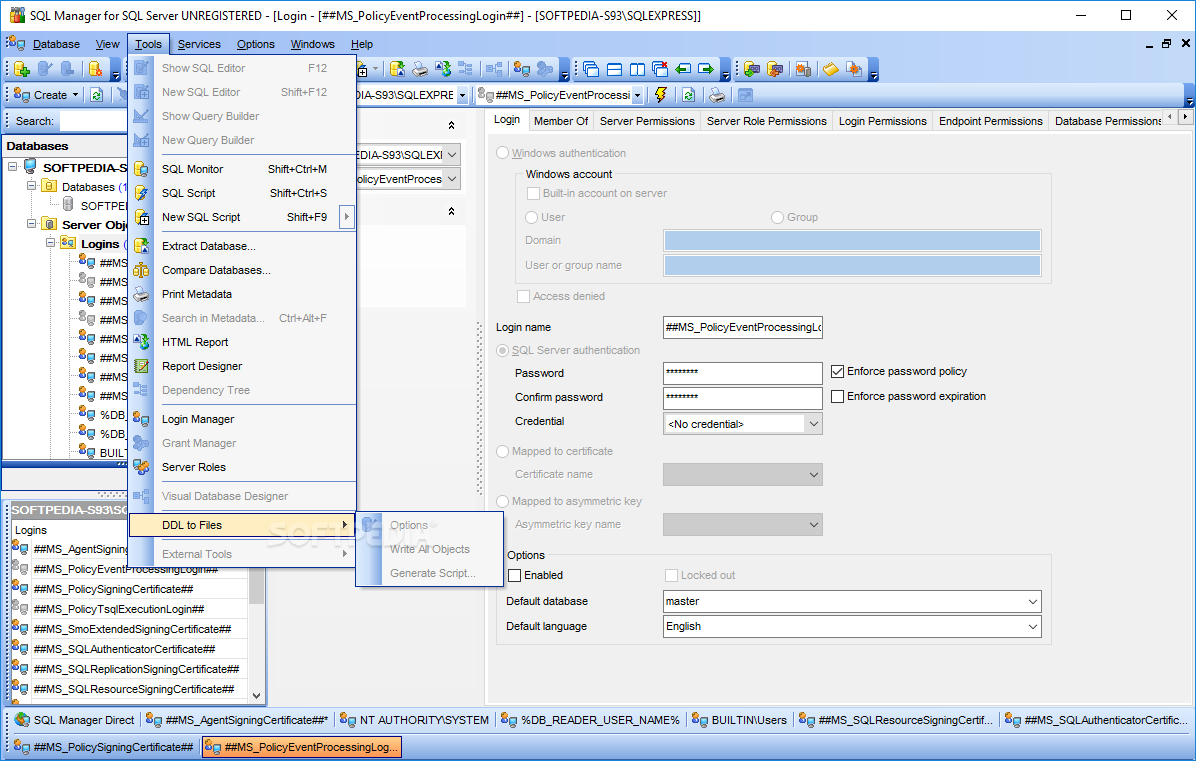Open the Create button dropdown arrow
The image size is (1196, 761).
point(76,95)
